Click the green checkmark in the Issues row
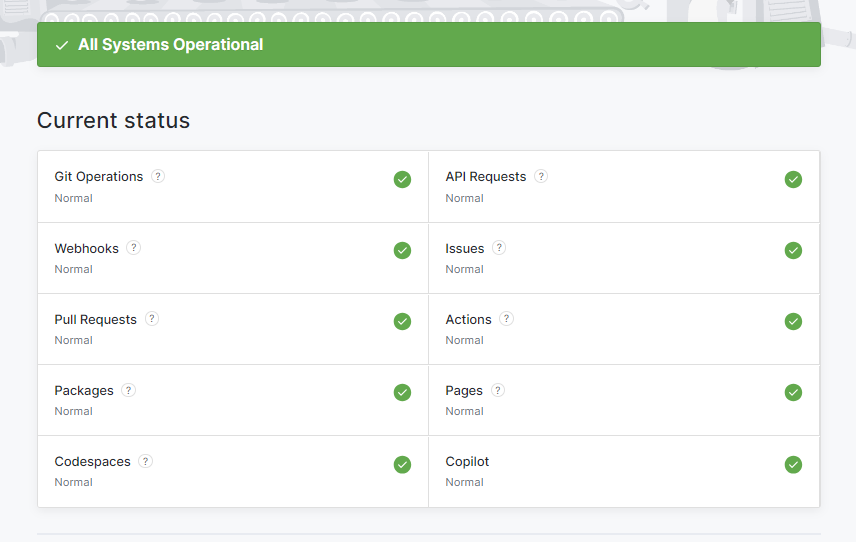The image size is (856, 542). (793, 251)
